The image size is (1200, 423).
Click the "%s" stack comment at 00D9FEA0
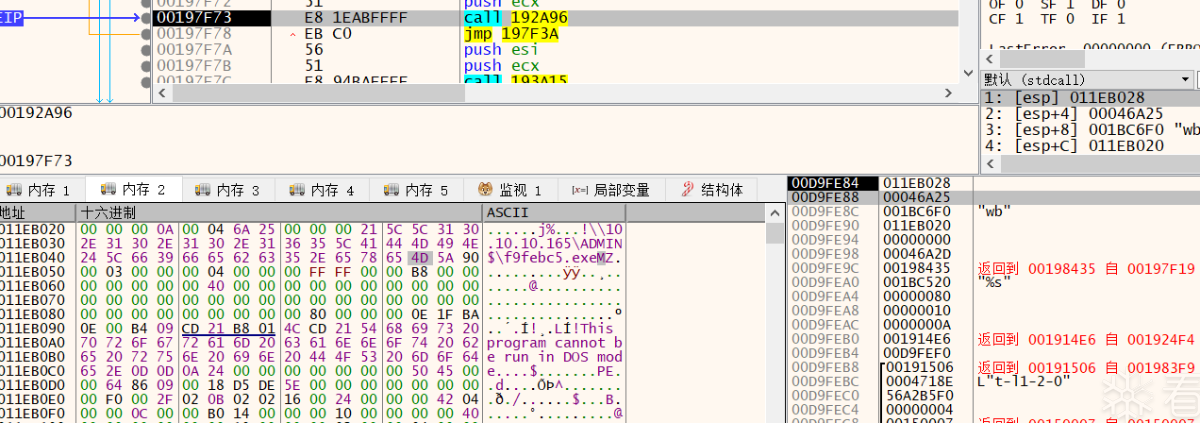994,282
